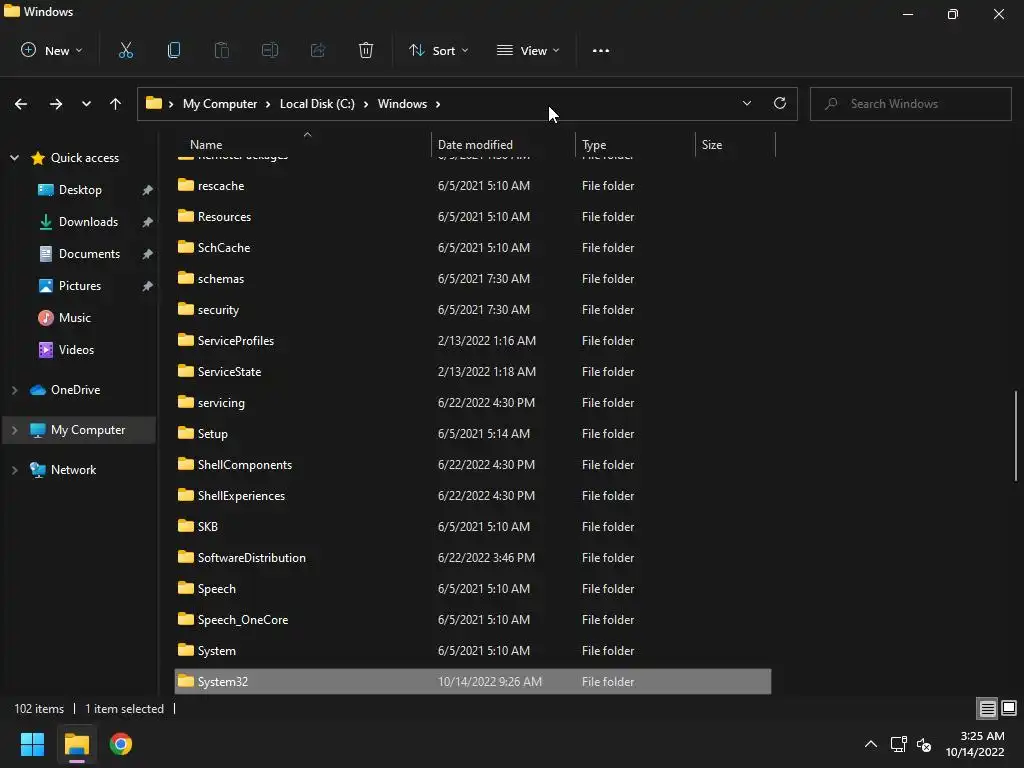The image size is (1024, 768).
Task: Click the Delete trash icon
Action: (366, 50)
